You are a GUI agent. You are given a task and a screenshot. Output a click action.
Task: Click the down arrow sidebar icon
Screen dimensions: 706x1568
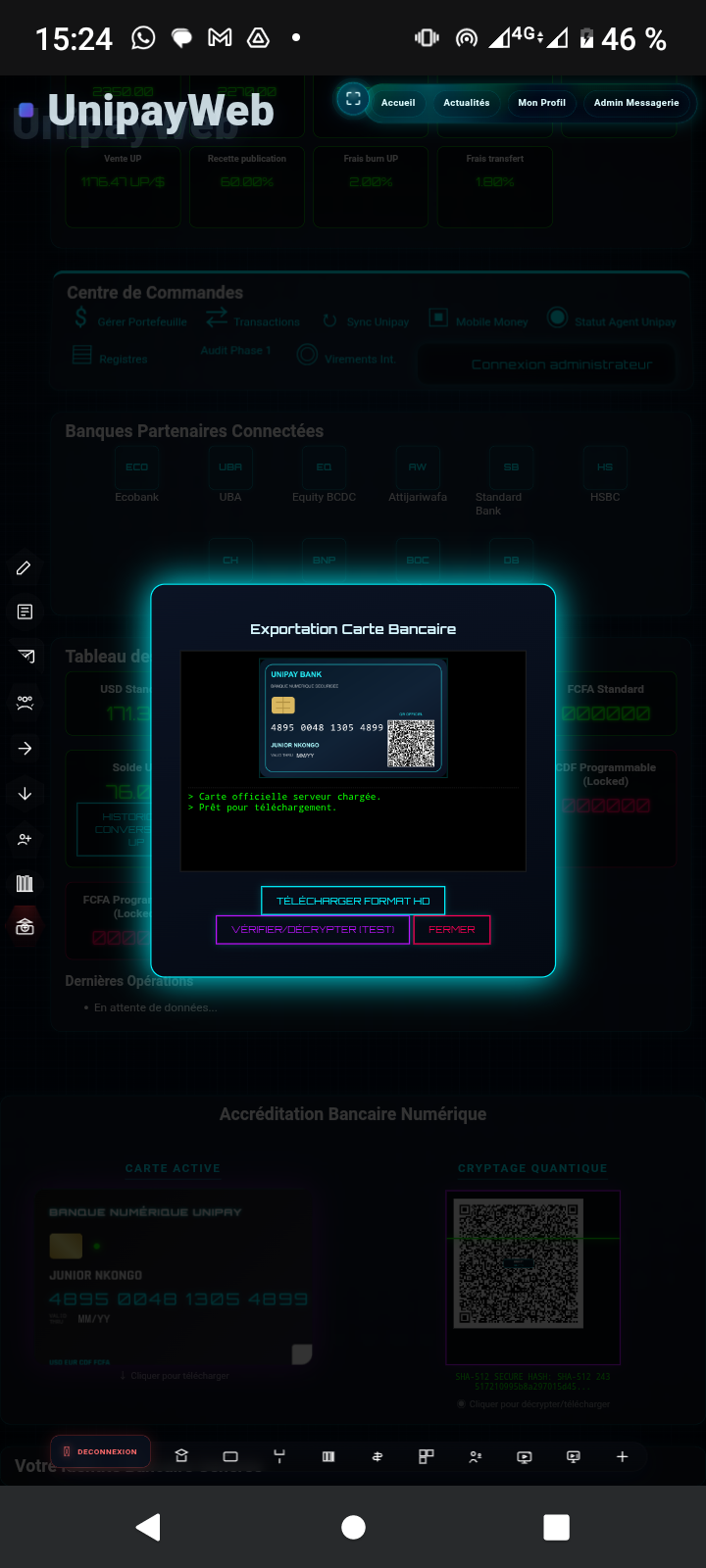[x=25, y=794]
